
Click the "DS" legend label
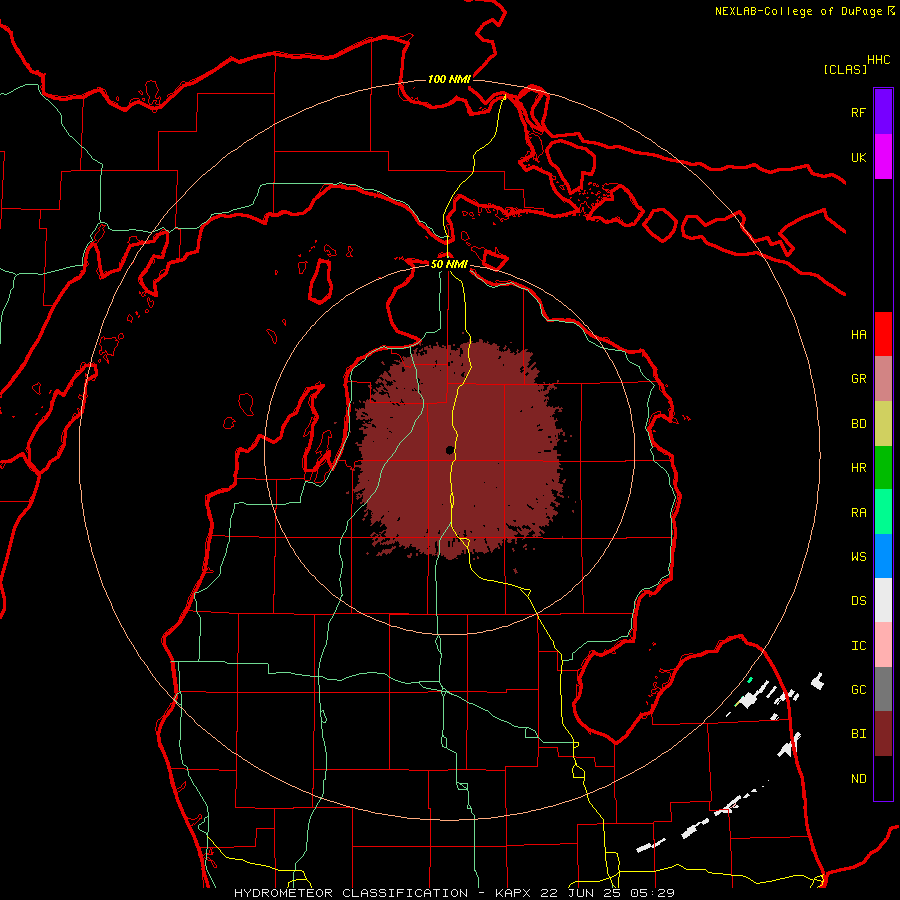(x=858, y=600)
